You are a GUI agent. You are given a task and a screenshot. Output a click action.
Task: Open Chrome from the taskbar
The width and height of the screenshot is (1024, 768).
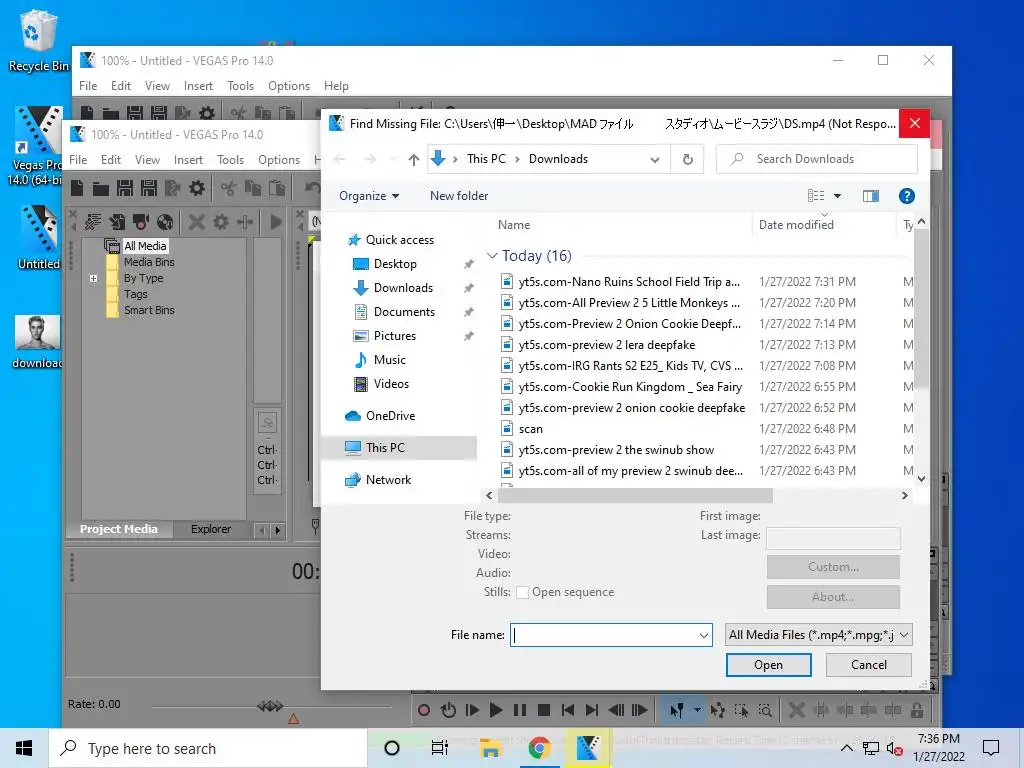539,748
